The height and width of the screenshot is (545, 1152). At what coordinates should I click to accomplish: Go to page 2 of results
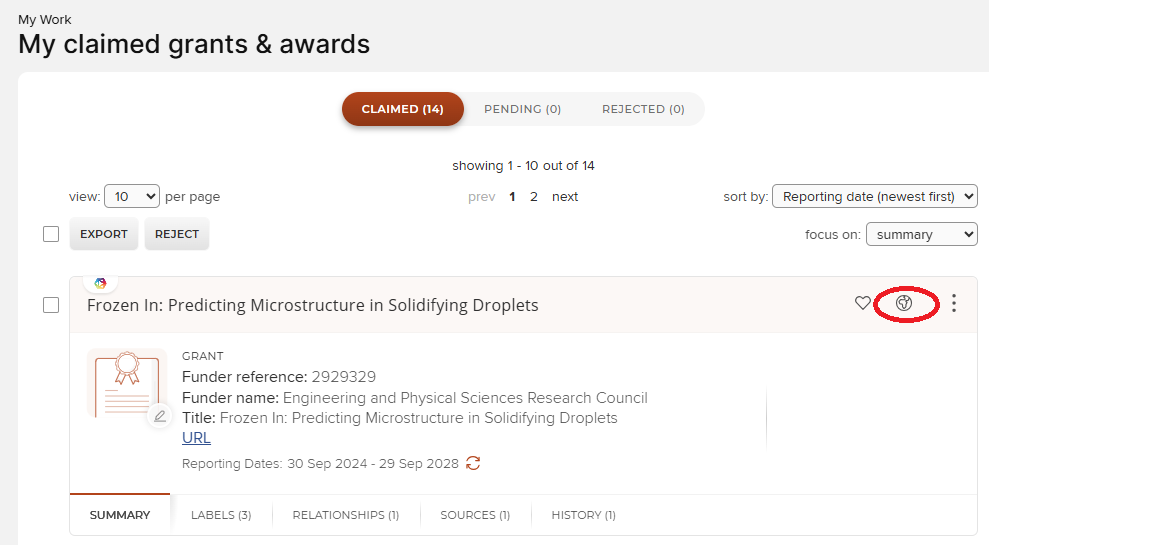[534, 197]
